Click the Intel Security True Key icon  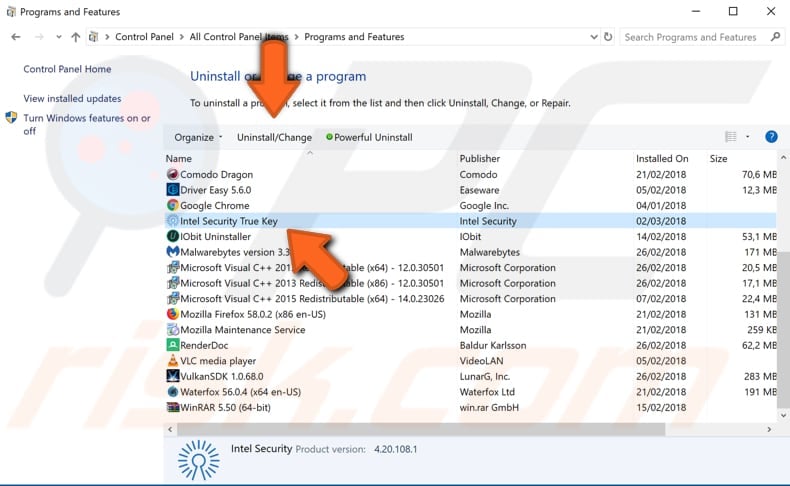pos(172,221)
